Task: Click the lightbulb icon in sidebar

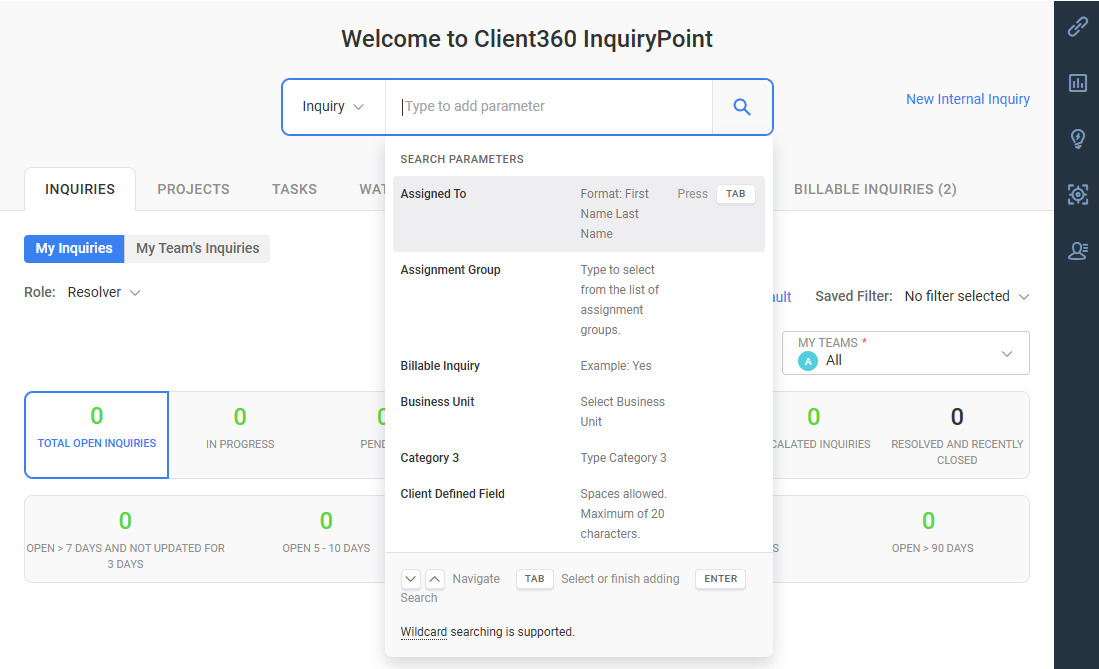Action: pos(1077,139)
